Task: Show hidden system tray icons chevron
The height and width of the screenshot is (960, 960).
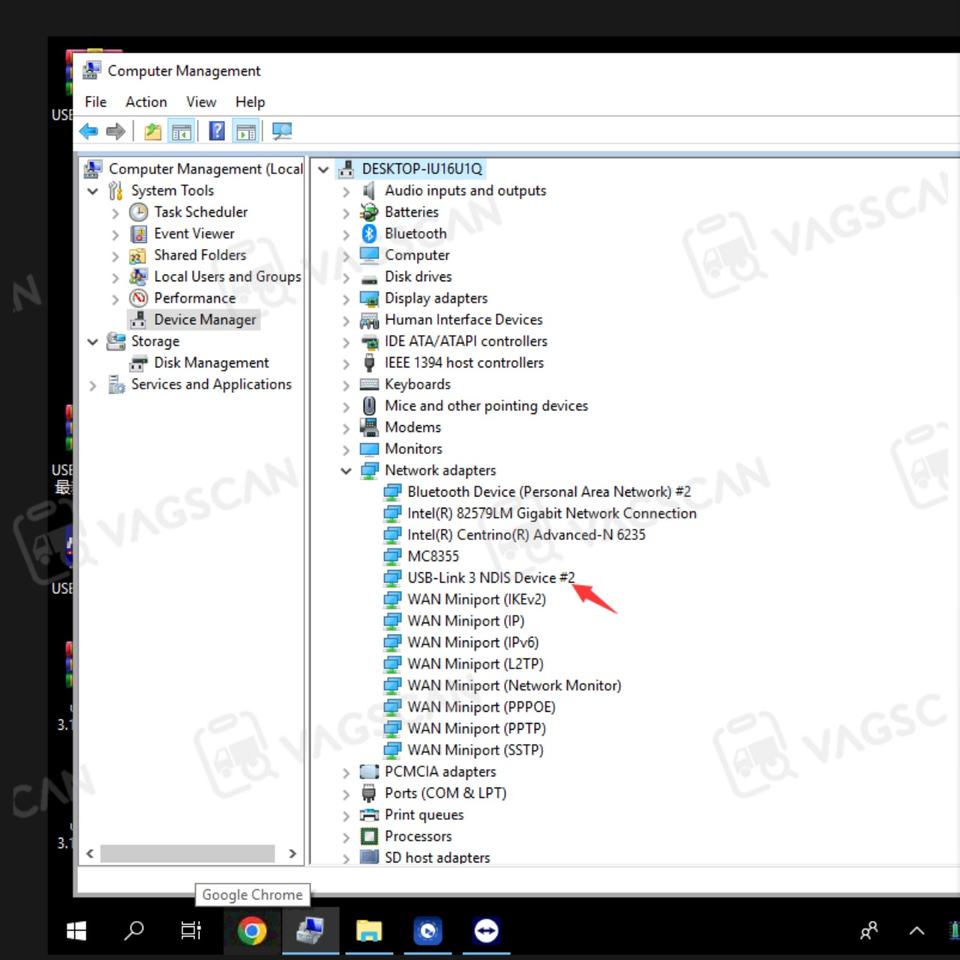Action: tap(917, 931)
